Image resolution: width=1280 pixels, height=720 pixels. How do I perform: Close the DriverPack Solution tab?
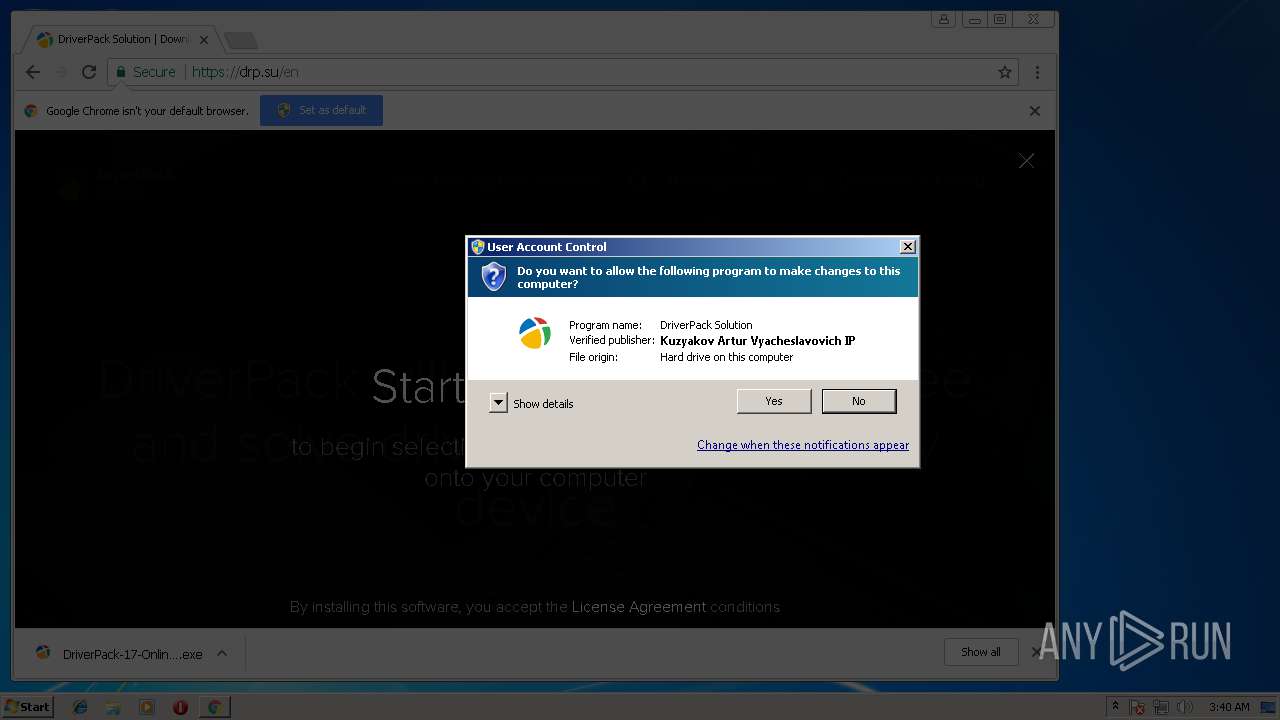(x=203, y=40)
